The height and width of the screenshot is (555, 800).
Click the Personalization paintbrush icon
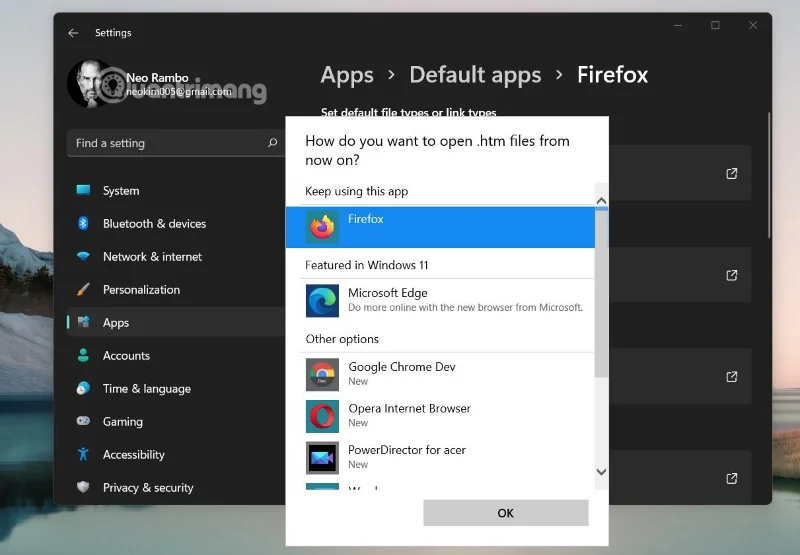[x=83, y=289]
